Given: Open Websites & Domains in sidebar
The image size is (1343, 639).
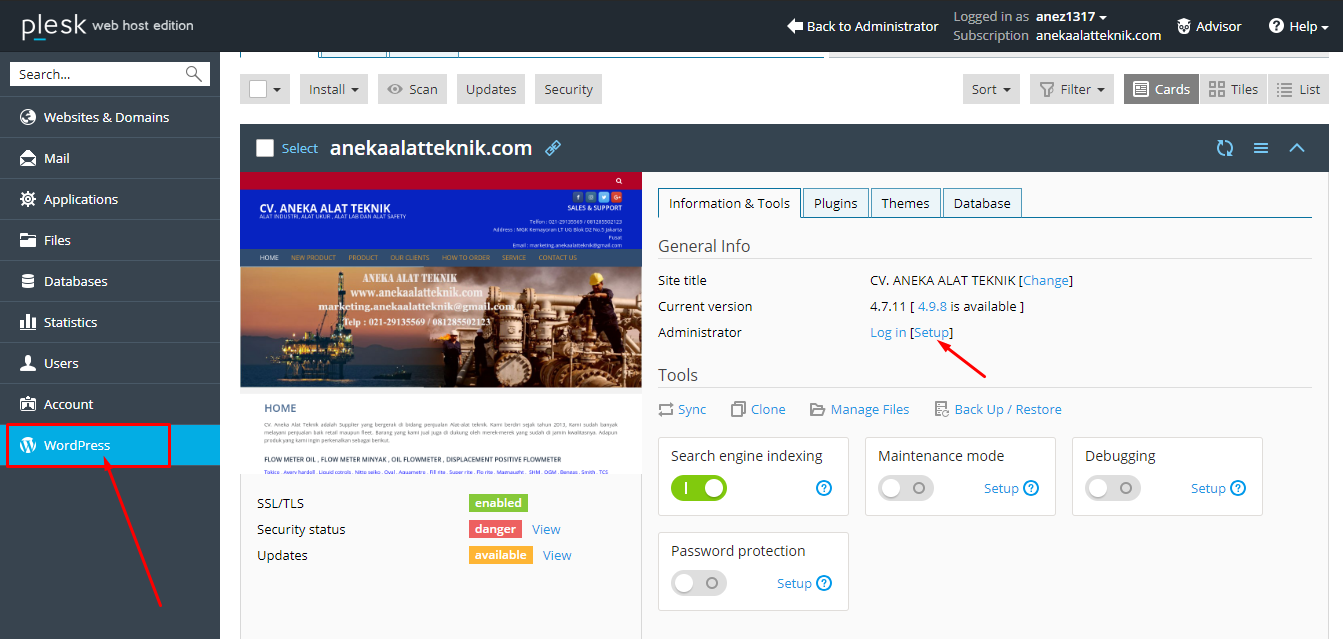Looking at the screenshot, I should 110,117.
